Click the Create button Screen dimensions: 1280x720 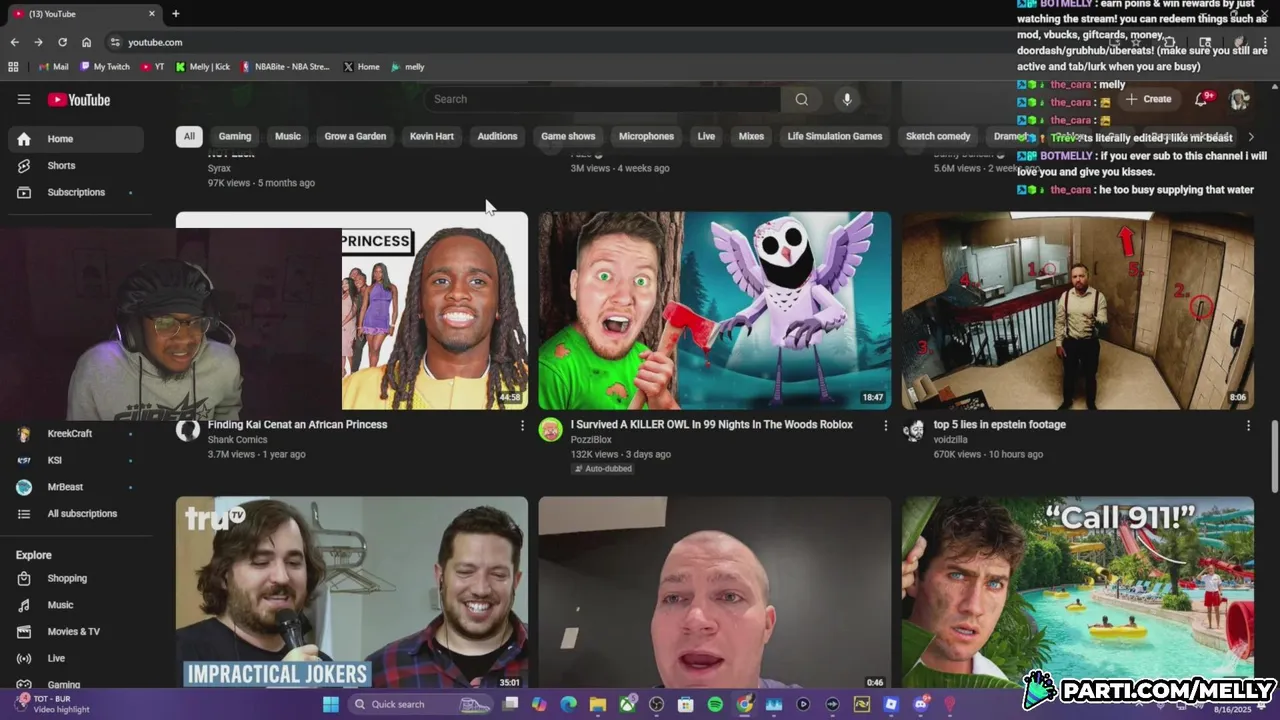1149,99
